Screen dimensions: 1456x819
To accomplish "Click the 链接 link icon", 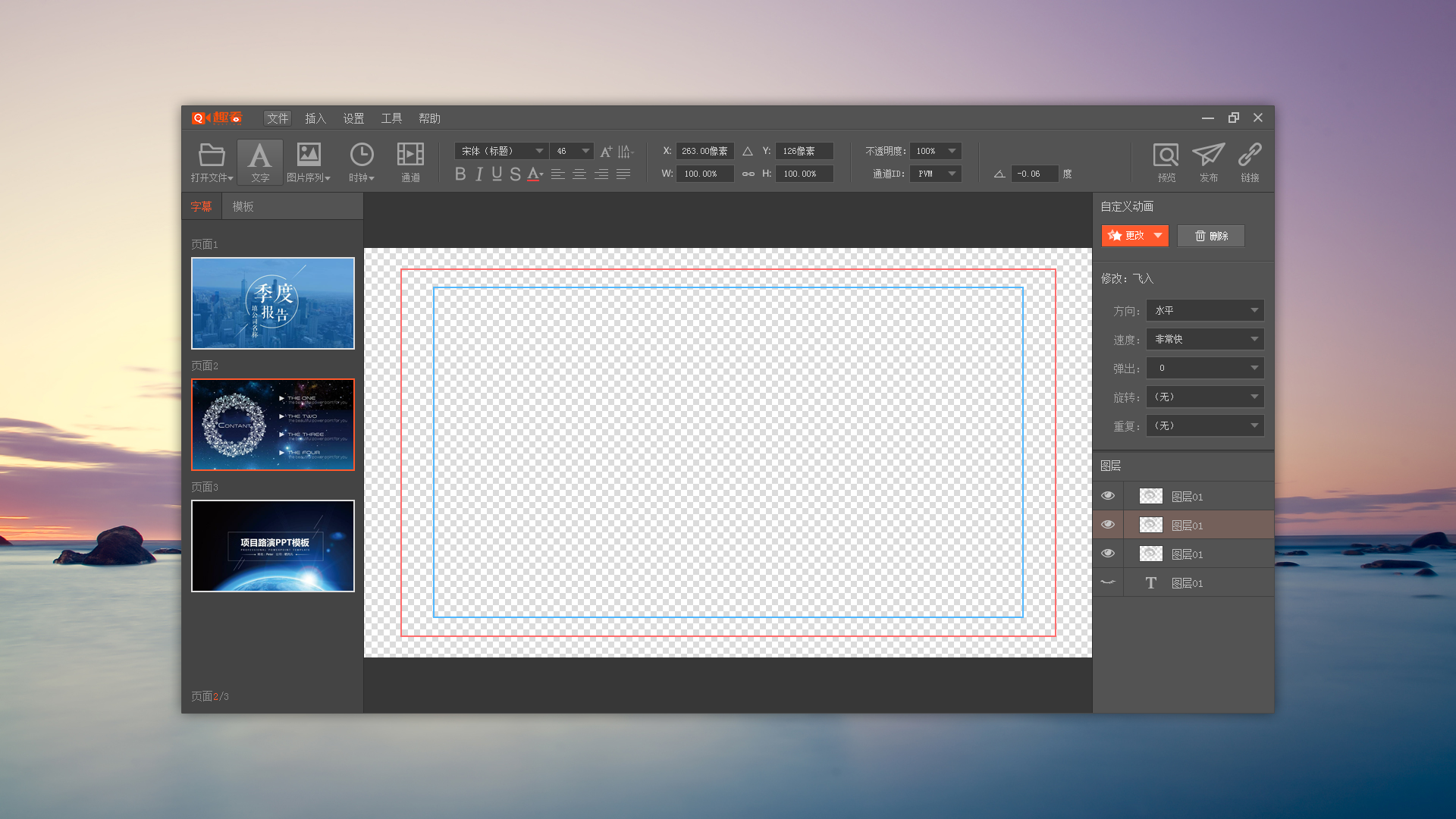I will tap(1250, 162).
